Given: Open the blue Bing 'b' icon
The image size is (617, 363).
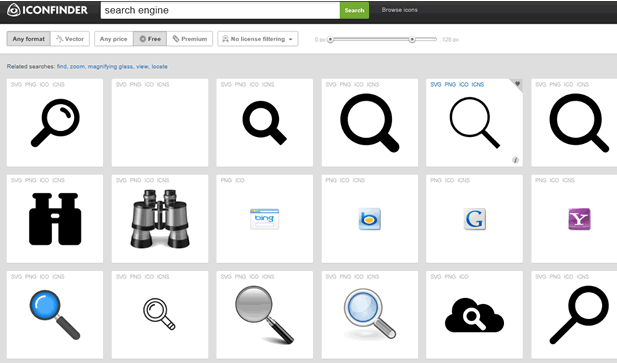Looking at the screenshot, I should click(x=369, y=219).
